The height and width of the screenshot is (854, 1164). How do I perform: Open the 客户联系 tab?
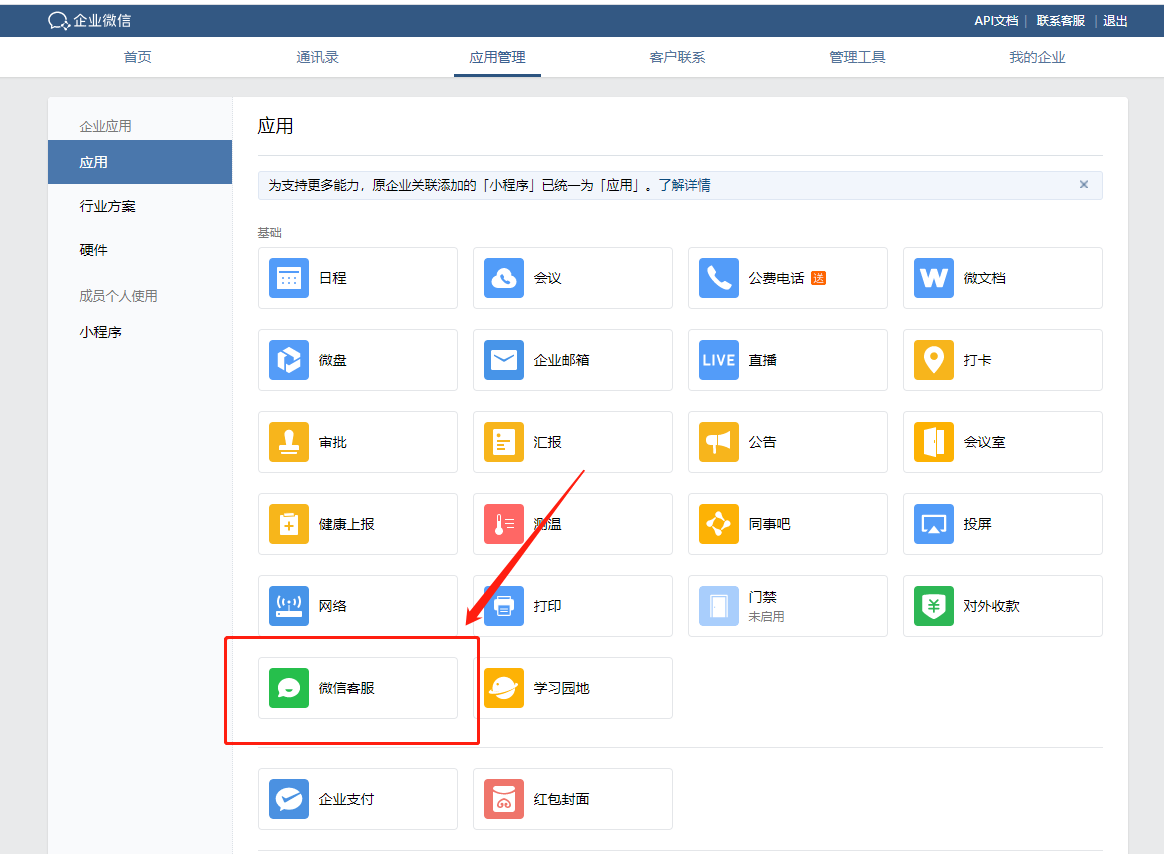click(677, 57)
